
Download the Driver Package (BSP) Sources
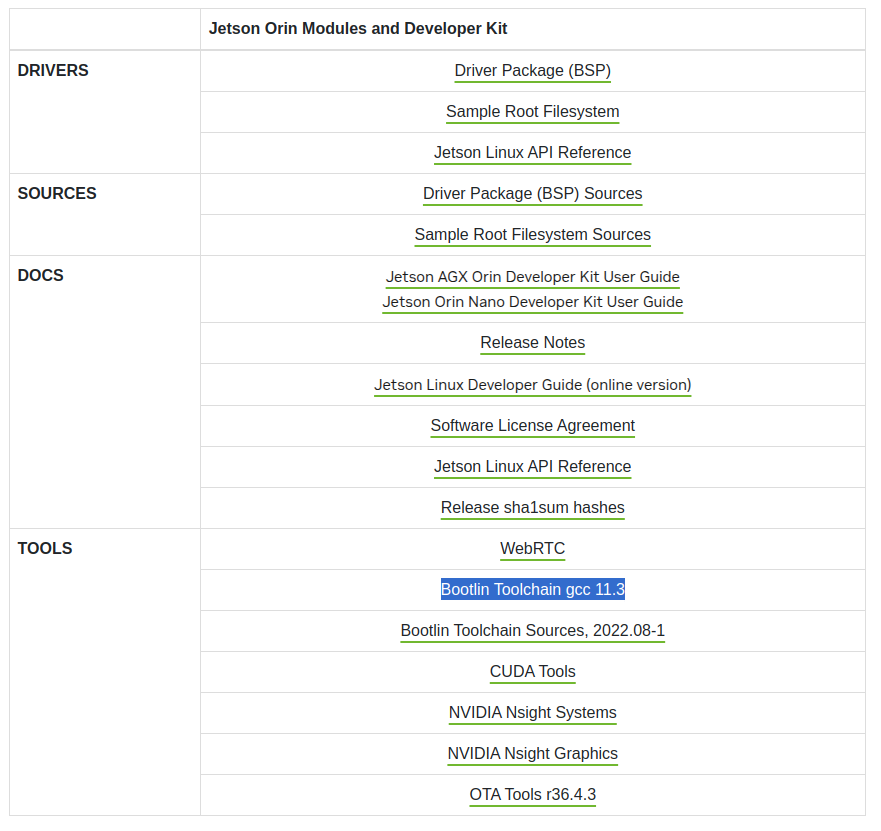coord(532,194)
